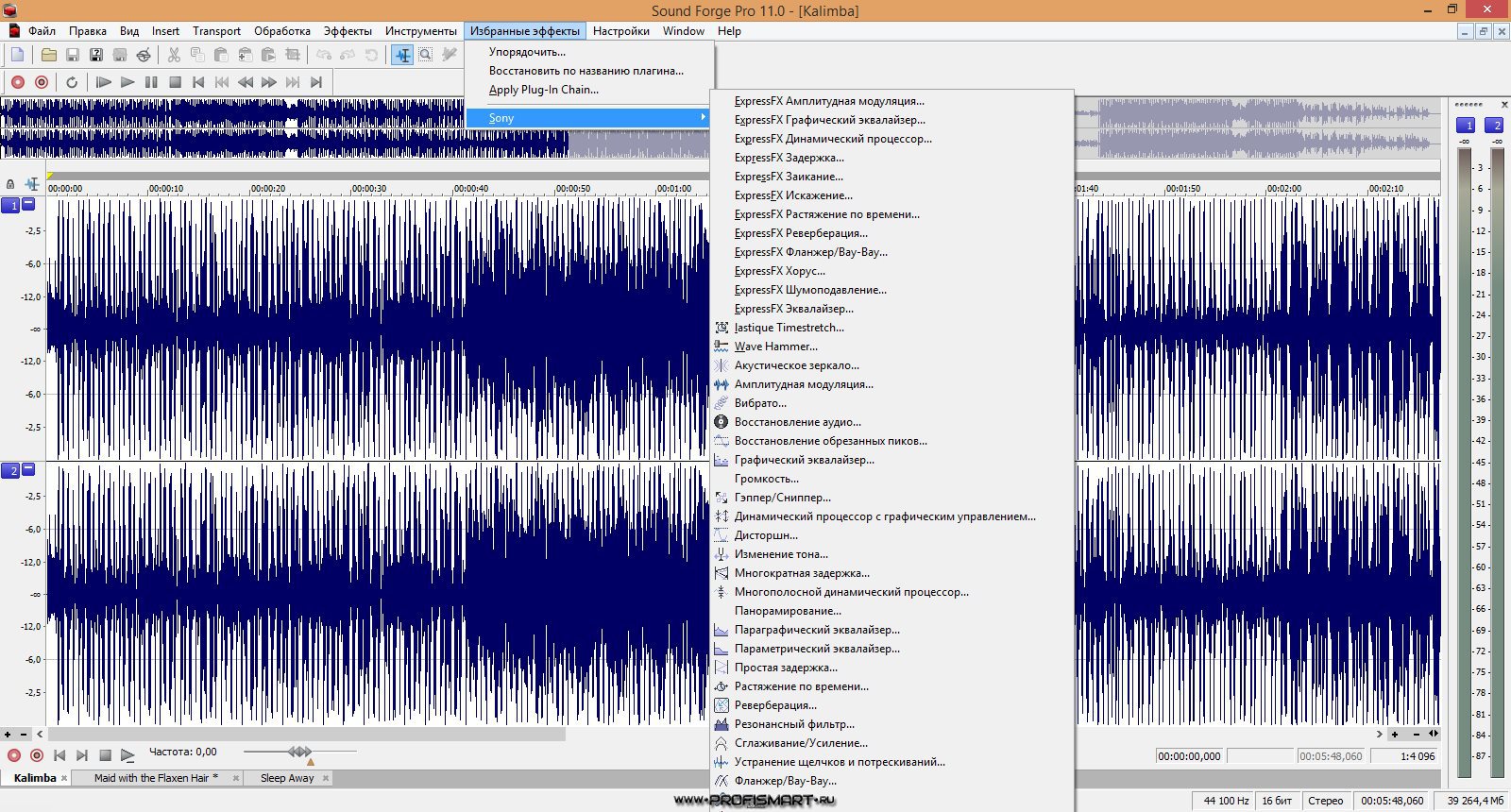Click bottom Go to End button in Kalimba window
This screenshot has width=1511, height=812.
tap(82, 754)
